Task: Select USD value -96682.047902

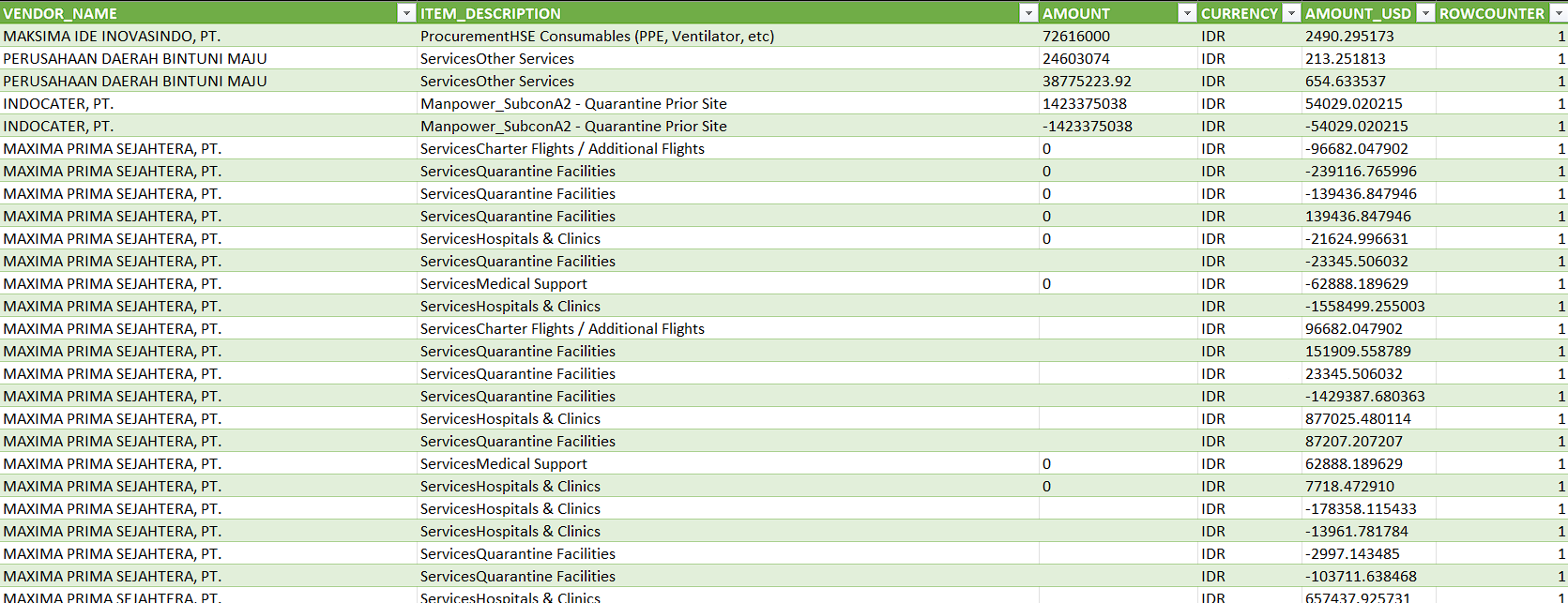Action: (x=1369, y=148)
